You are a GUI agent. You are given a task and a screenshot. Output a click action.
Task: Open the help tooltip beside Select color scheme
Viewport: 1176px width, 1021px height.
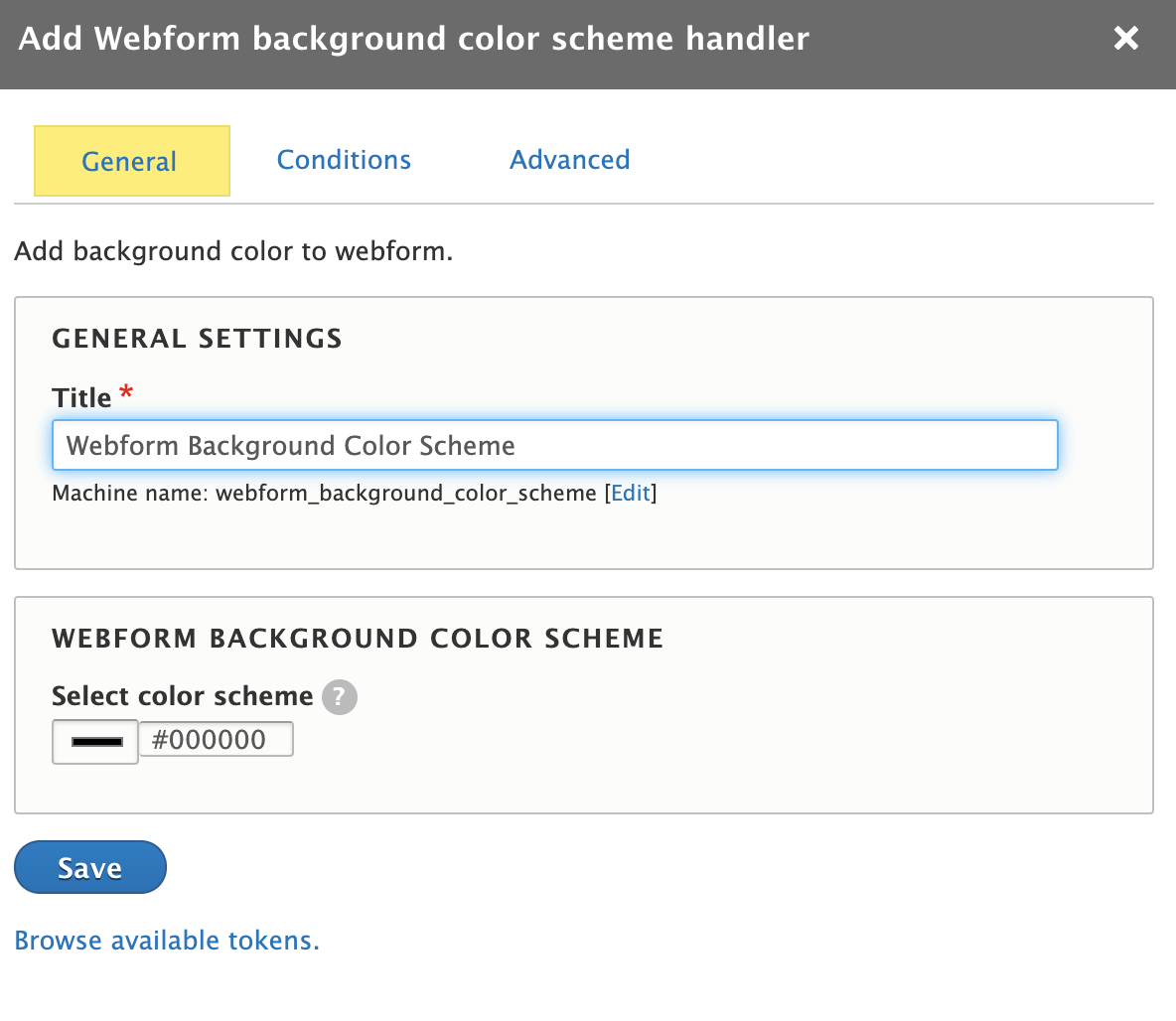pyautogui.click(x=339, y=697)
